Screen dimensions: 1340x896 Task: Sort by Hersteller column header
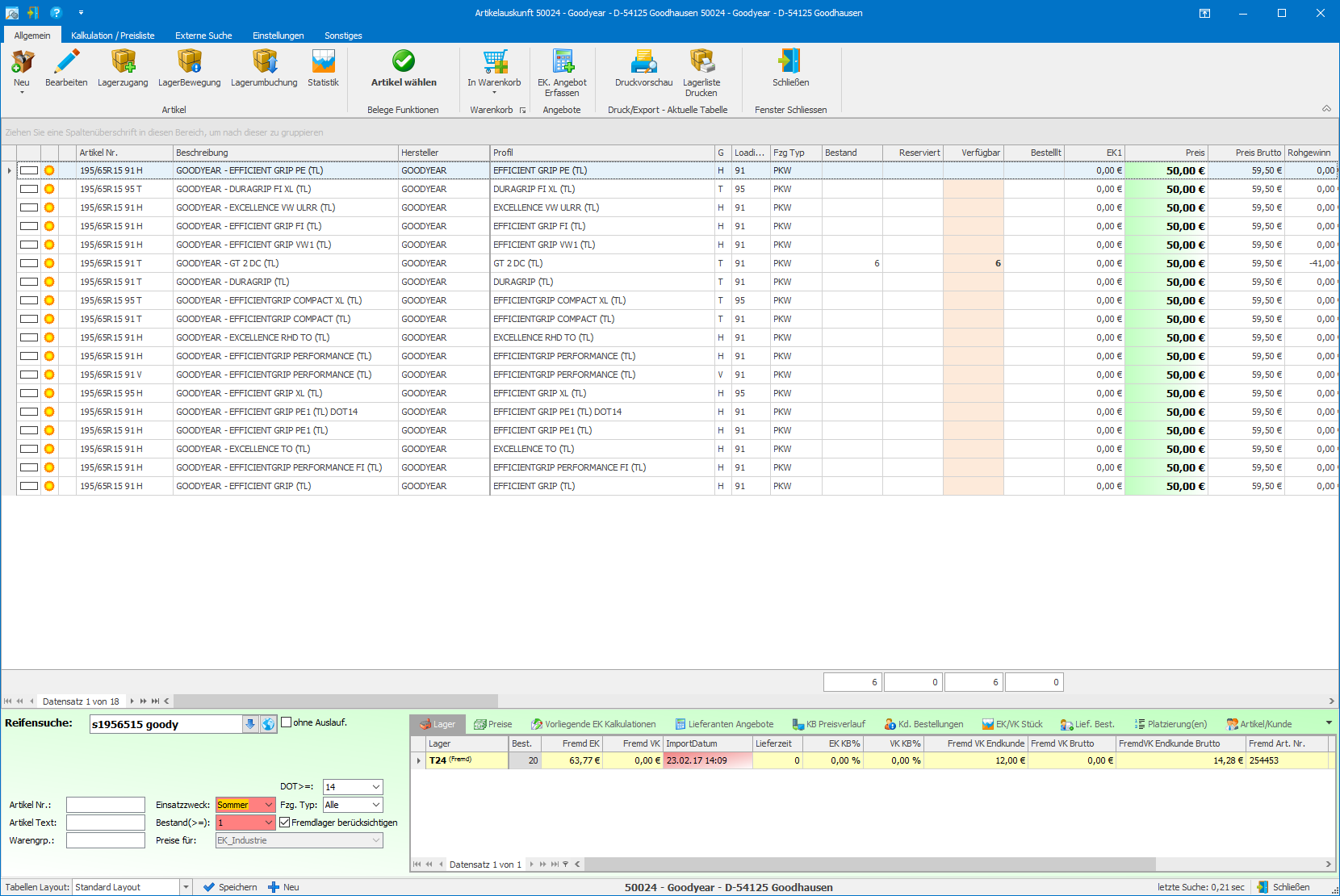[x=444, y=153]
